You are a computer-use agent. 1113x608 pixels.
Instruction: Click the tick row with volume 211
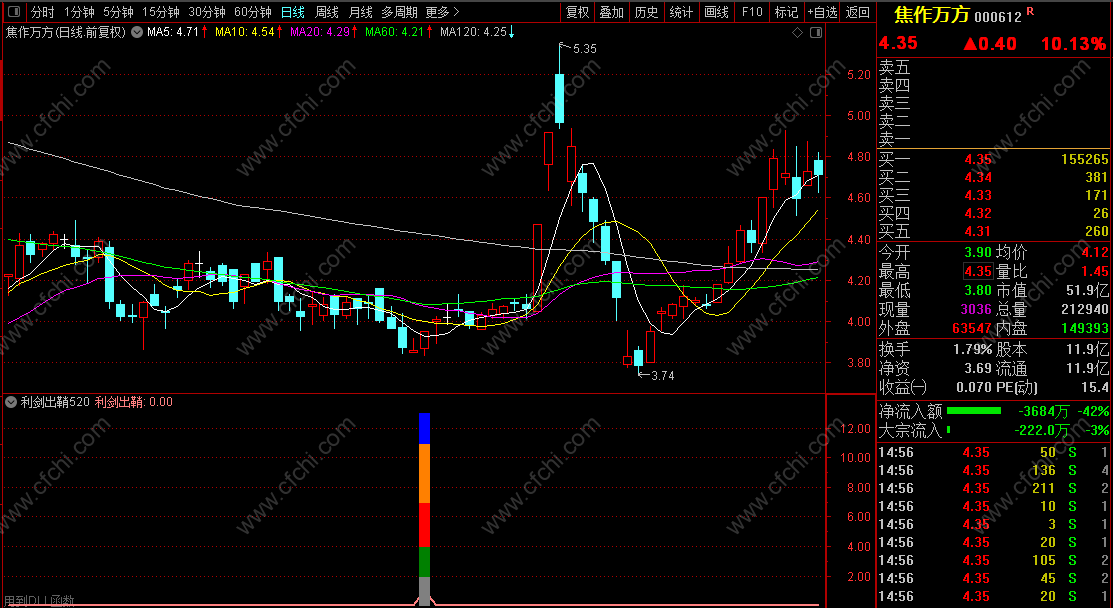point(994,488)
